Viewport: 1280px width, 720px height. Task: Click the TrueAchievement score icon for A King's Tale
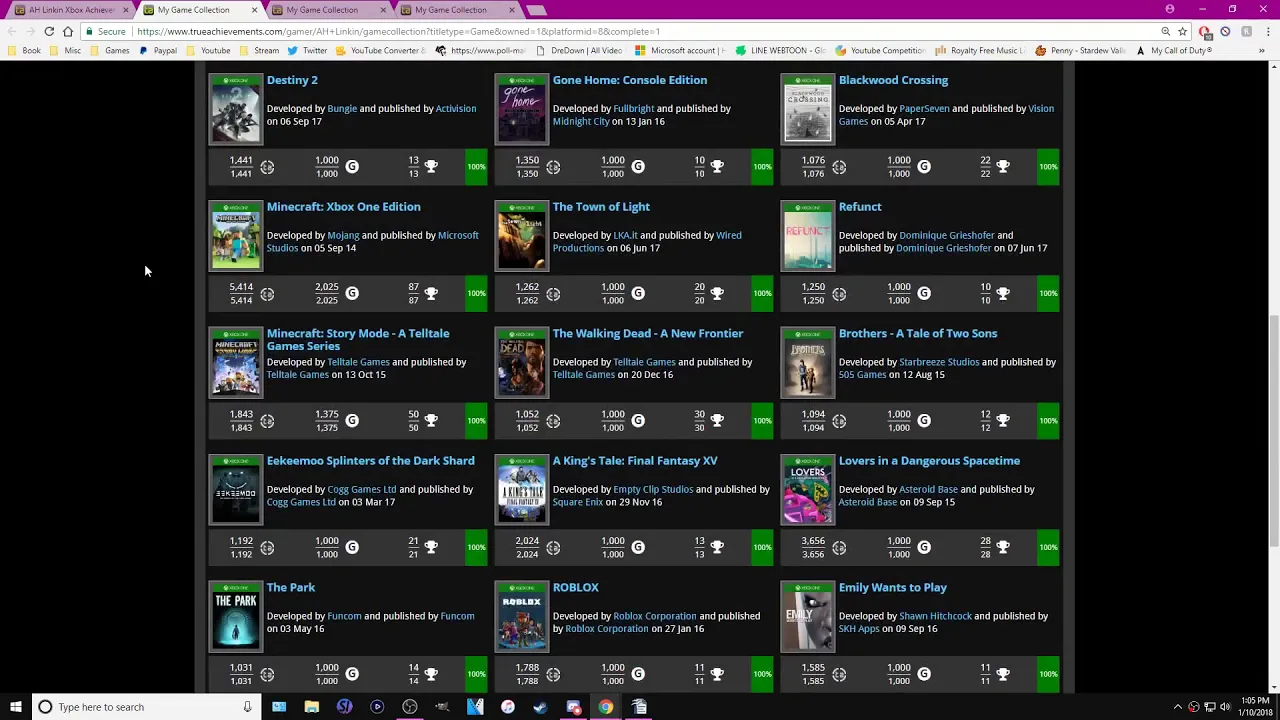click(x=553, y=548)
